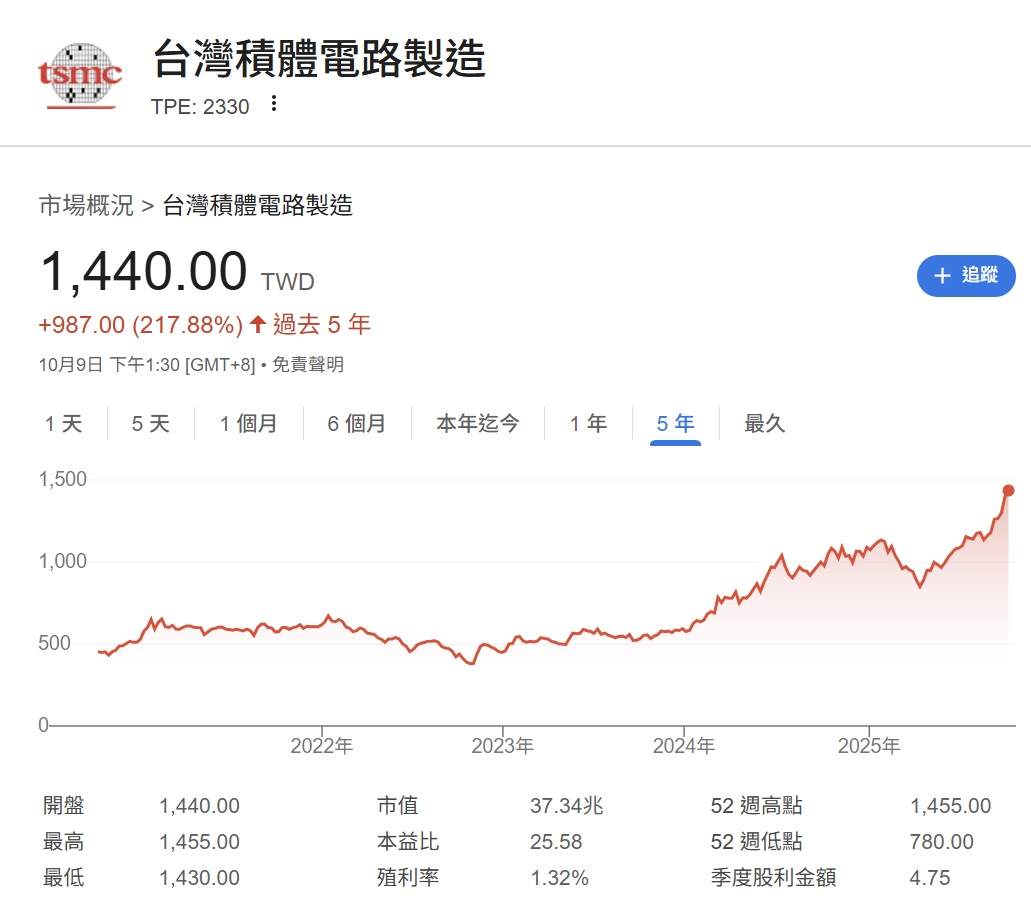Click the 追蹤 follow button
Screen dimensions: 1031x914
tap(966, 276)
